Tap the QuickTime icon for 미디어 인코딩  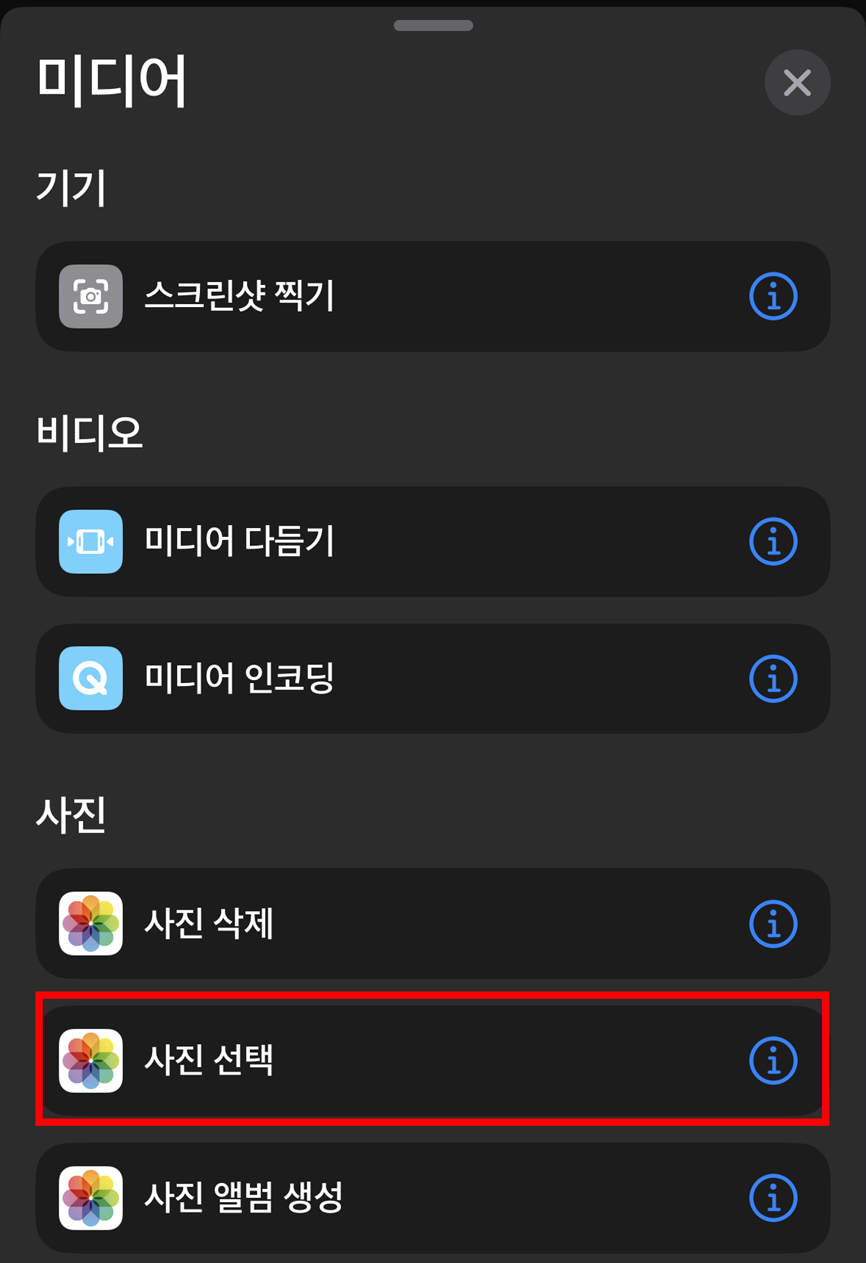91,678
